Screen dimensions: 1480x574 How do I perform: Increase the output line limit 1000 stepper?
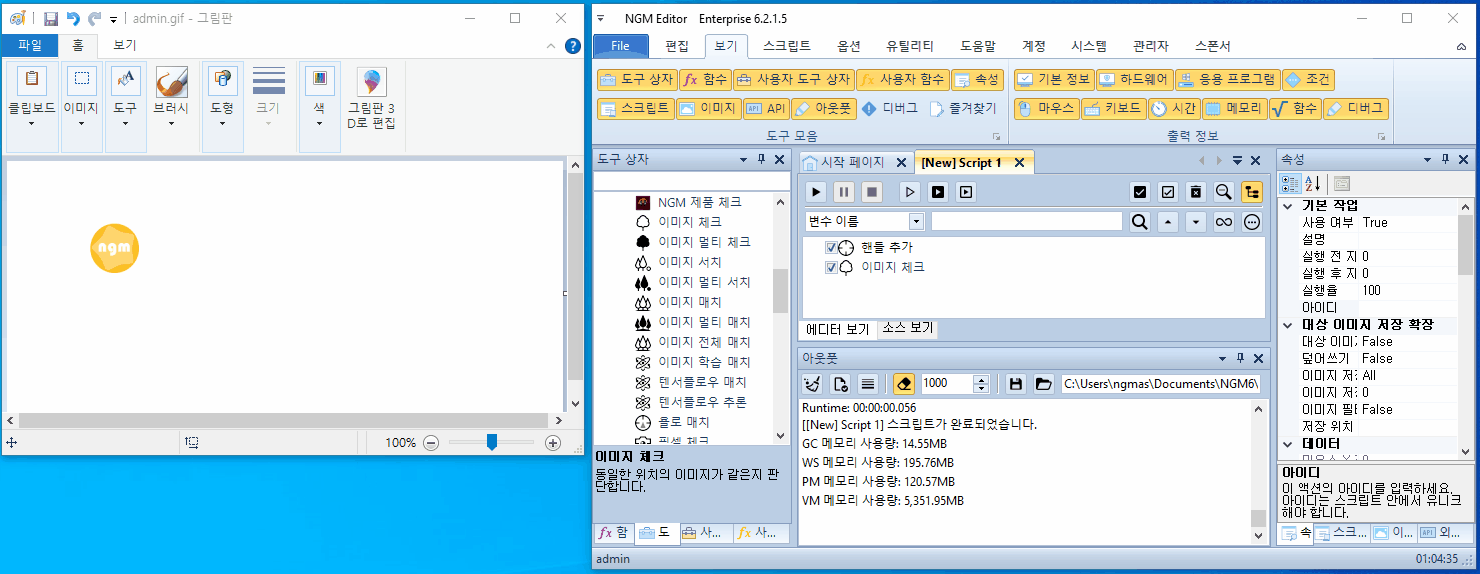coord(981,379)
